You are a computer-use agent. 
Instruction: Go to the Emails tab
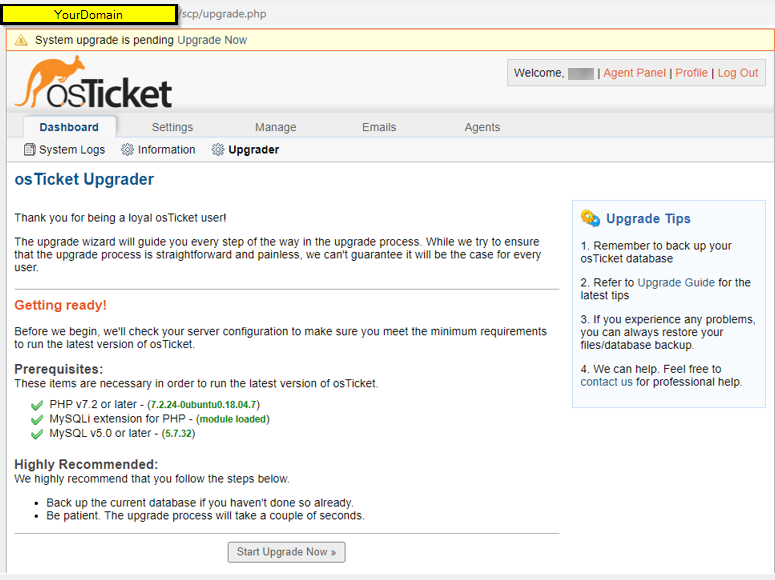pos(379,127)
